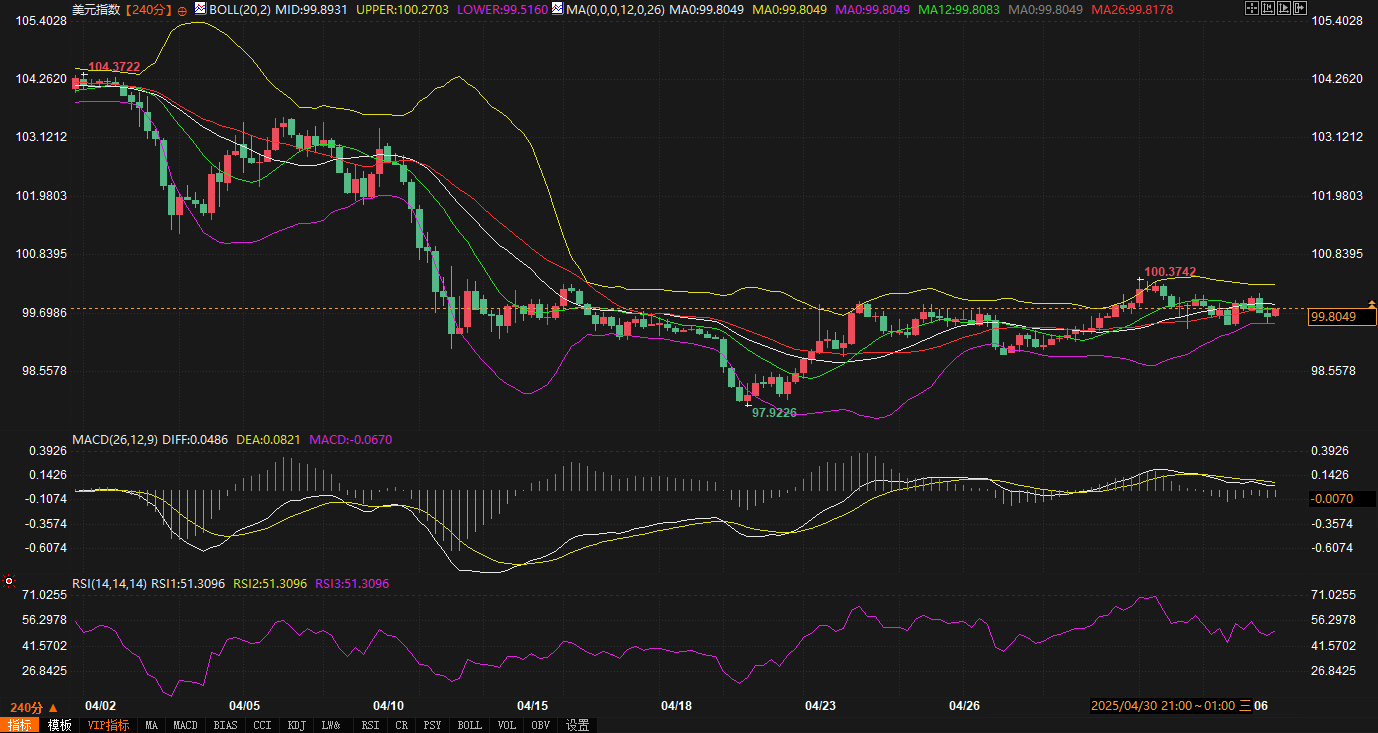Image resolution: width=1378 pixels, height=733 pixels.
Task: Click the 97.9226 low price annotation
Action: click(x=774, y=412)
